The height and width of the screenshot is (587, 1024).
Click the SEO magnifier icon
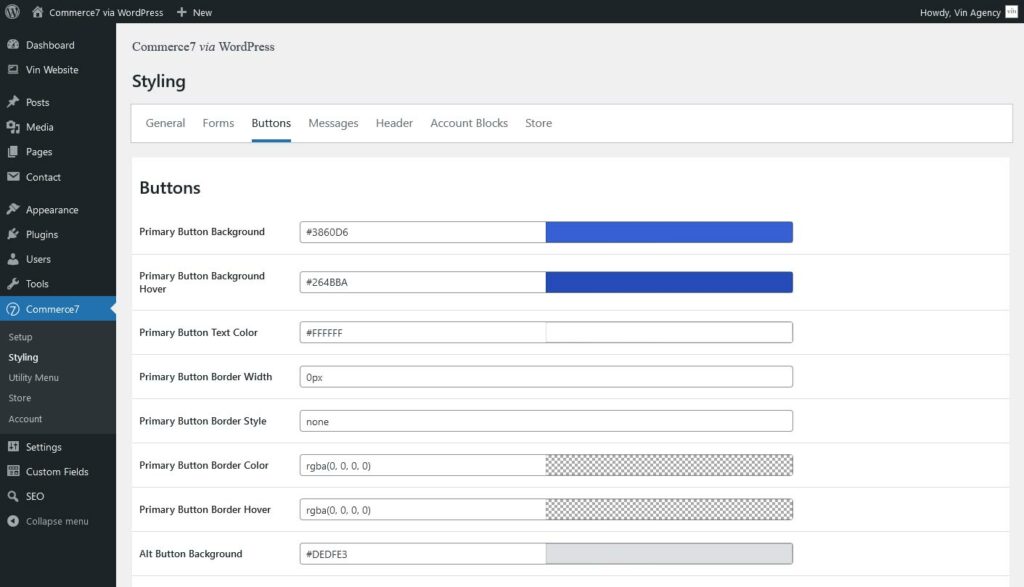pyautogui.click(x=13, y=496)
